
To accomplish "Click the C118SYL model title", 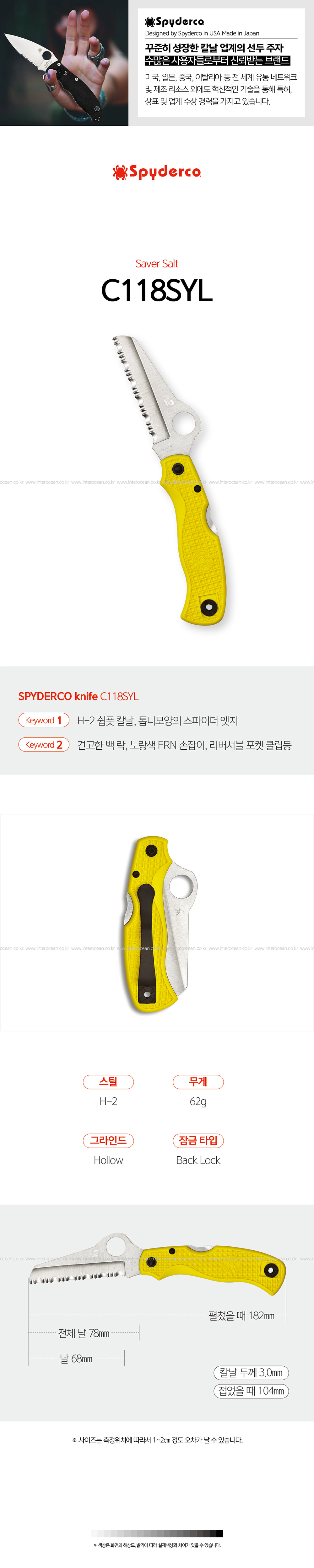I will click(x=157, y=291).
